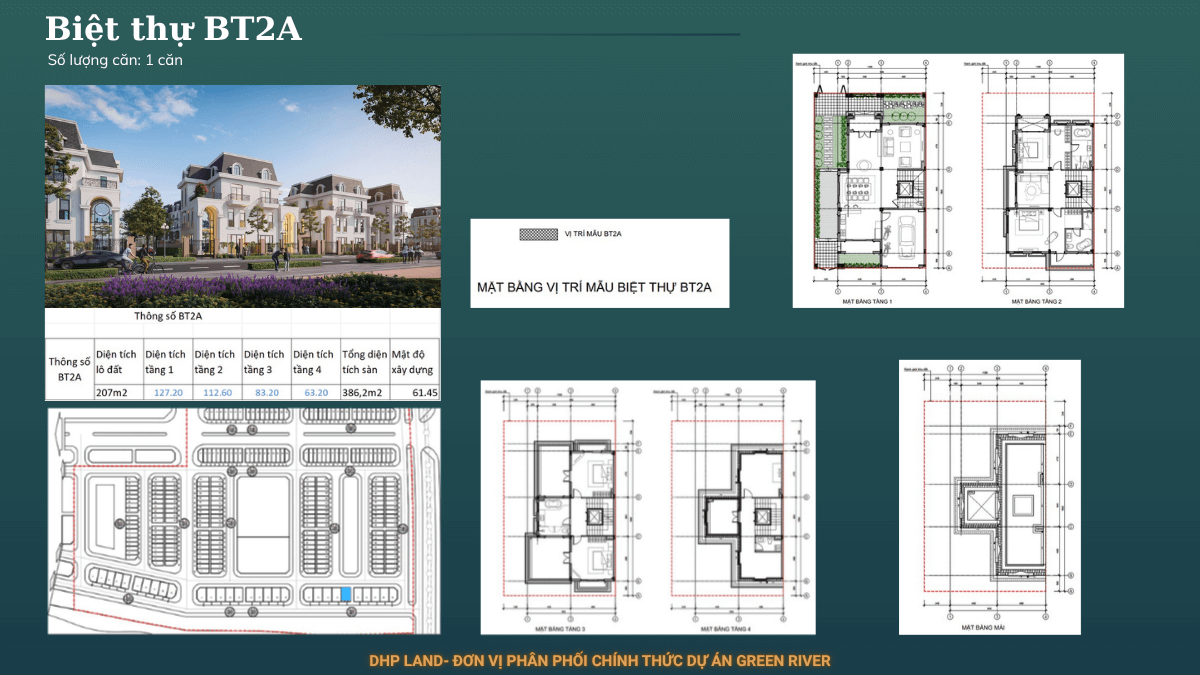
Task: Open the Mặt bằng tầng 4 floor plan
Action: click(735, 507)
